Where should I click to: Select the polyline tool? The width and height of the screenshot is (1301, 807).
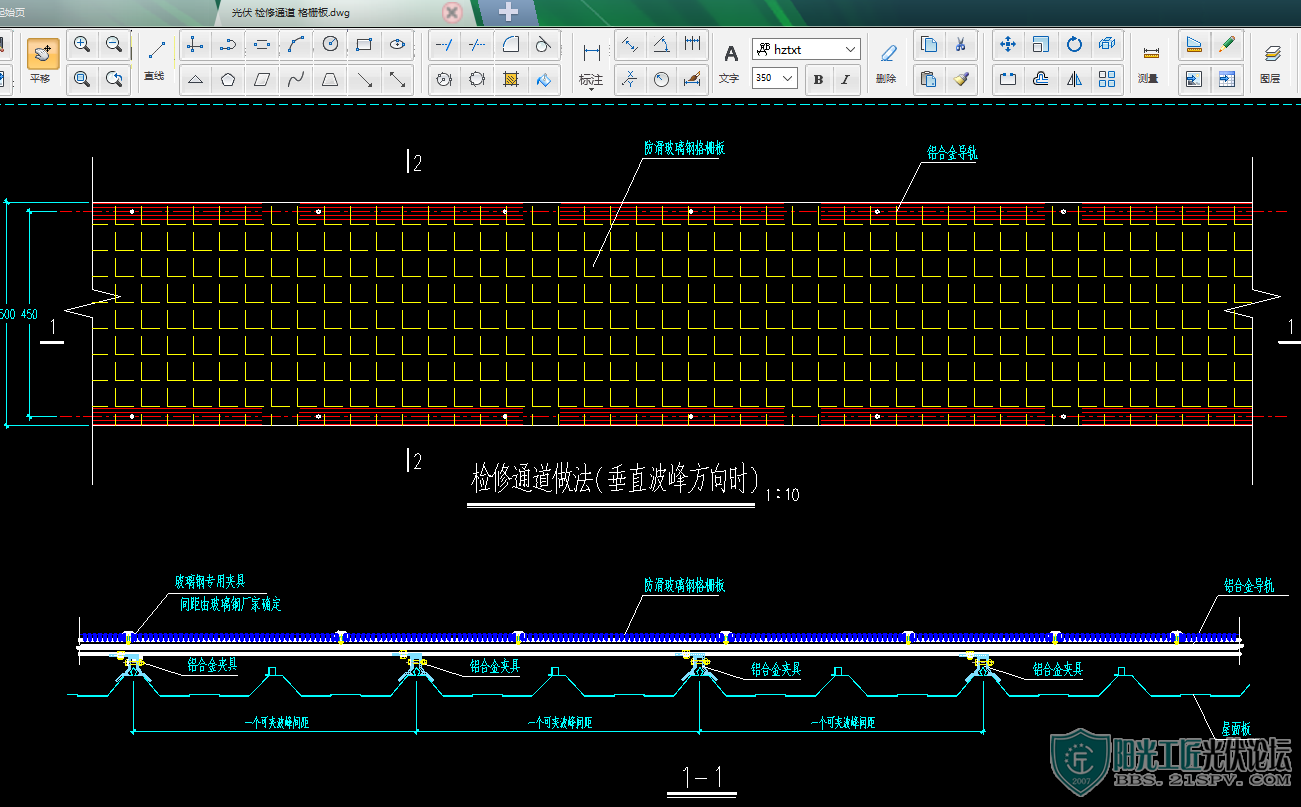[228, 45]
